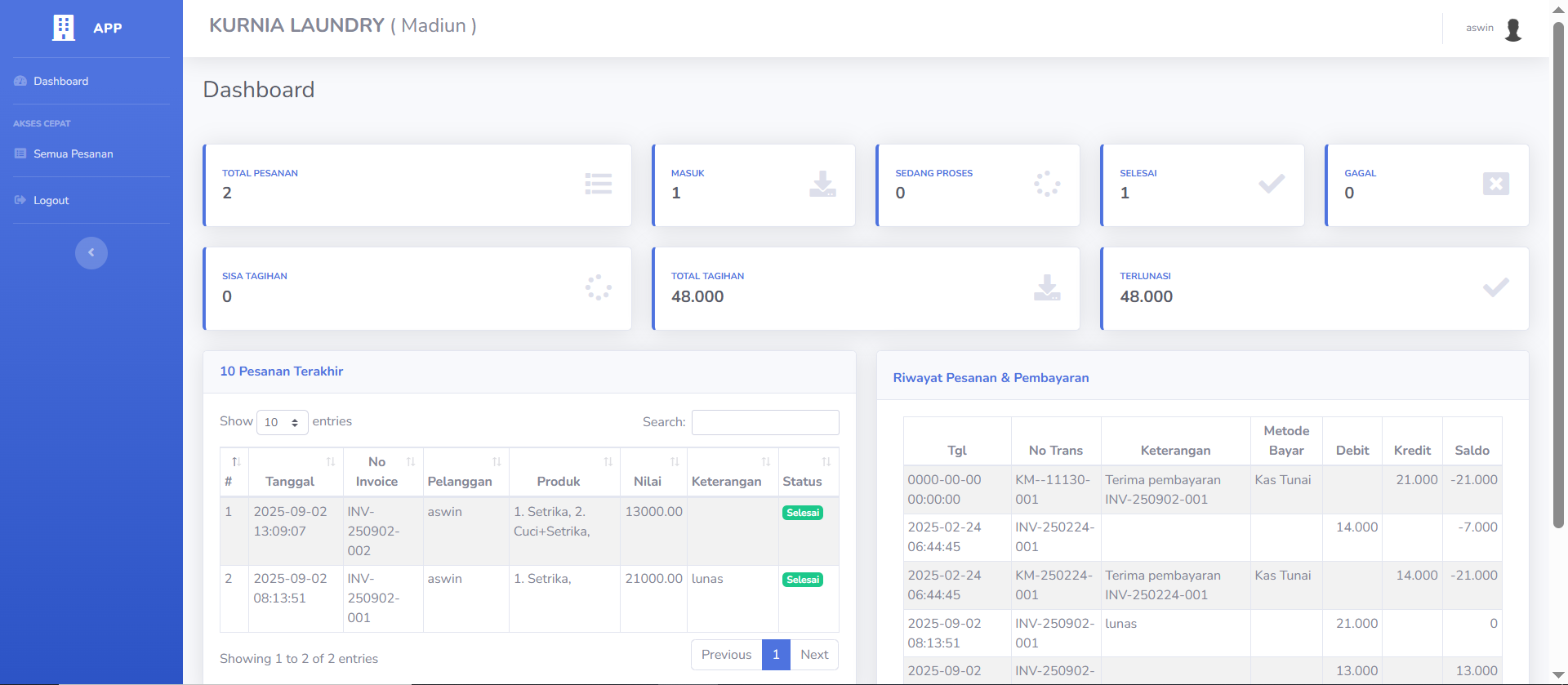Open the show entries dropdown

click(282, 422)
